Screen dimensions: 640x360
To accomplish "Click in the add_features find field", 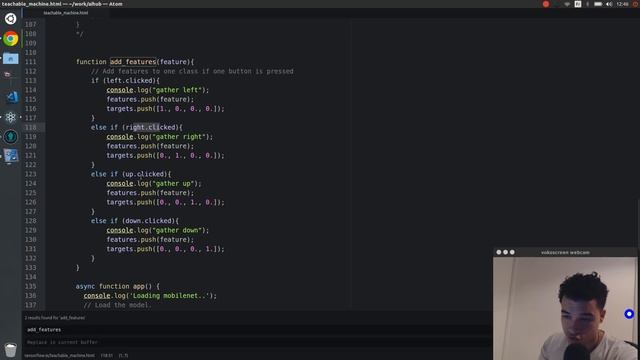I will coord(257,329).
